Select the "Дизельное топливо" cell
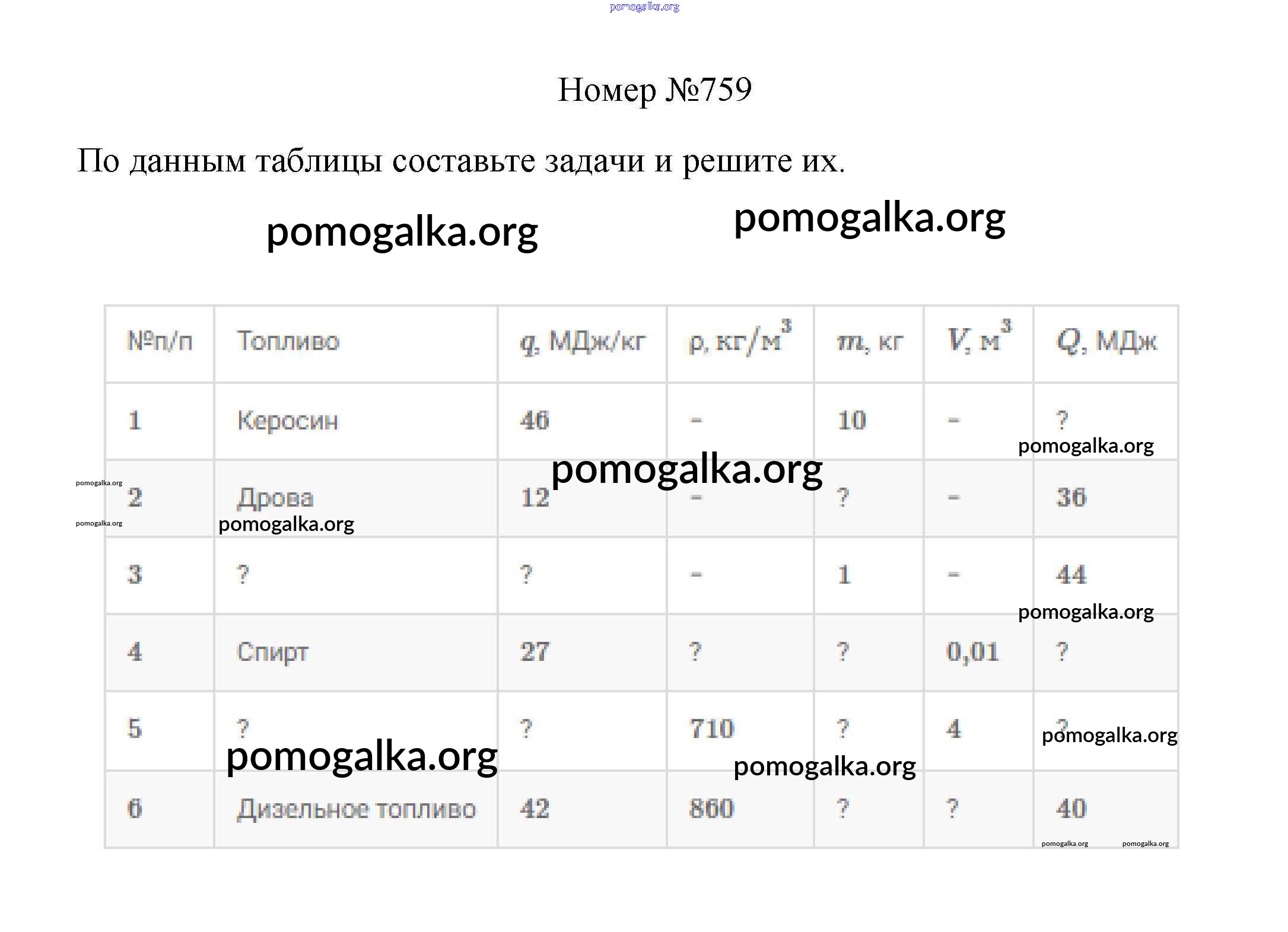This screenshot has height=932, width=1288. (x=356, y=809)
